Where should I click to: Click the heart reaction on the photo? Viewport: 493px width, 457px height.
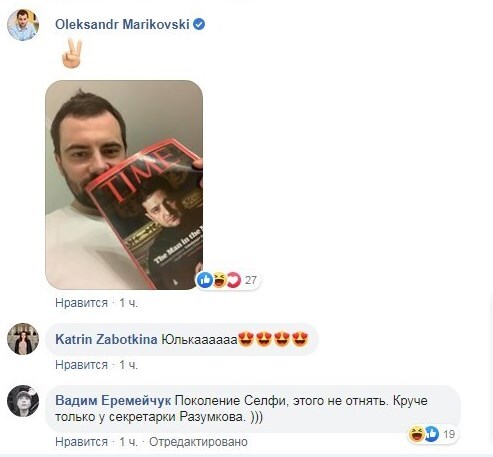[x=234, y=280]
